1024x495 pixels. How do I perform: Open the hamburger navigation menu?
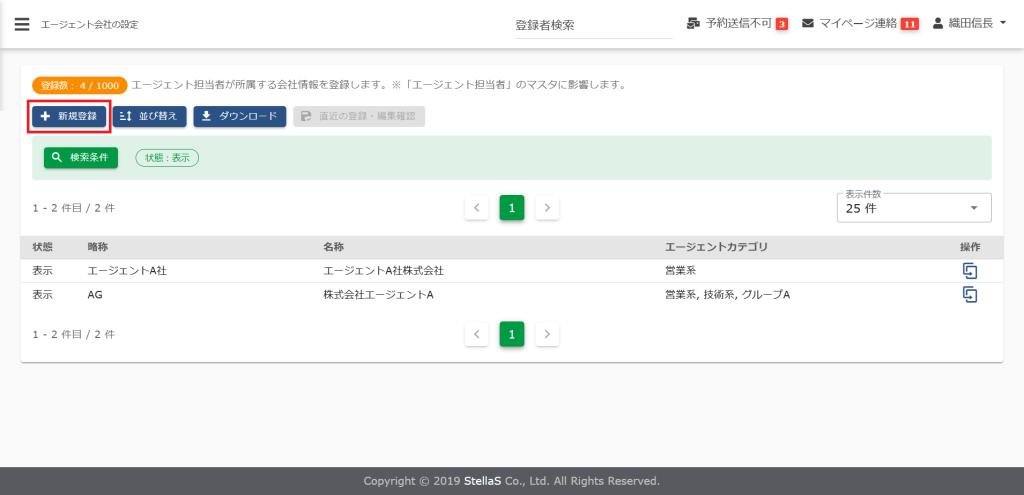[22, 24]
